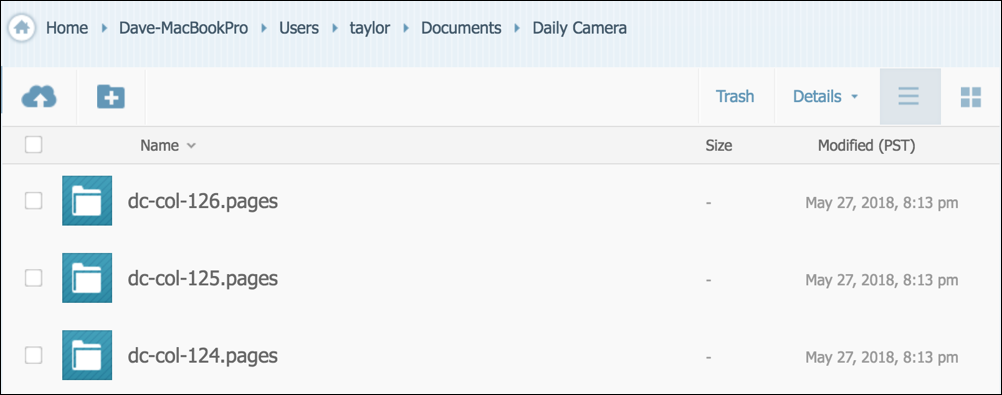Click the modified date of dc-col-124.pages

(x=882, y=357)
